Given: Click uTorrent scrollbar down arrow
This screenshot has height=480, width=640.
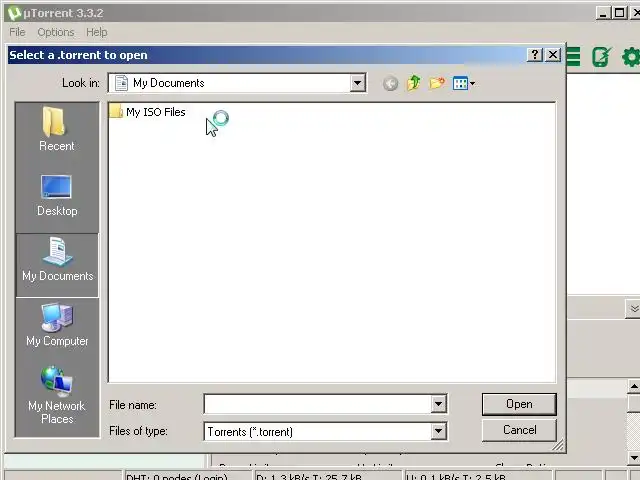Looking at the screenshot, I should click(634, 458).
